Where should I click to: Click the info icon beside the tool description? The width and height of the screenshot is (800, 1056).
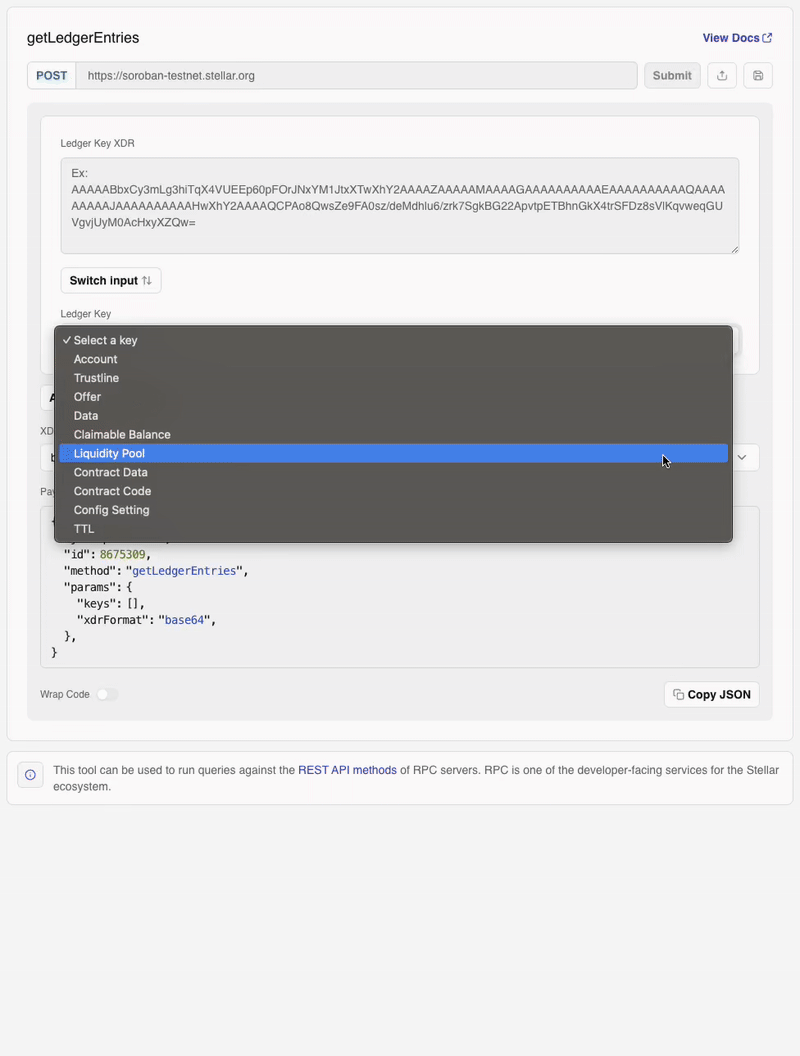[30, 775]
